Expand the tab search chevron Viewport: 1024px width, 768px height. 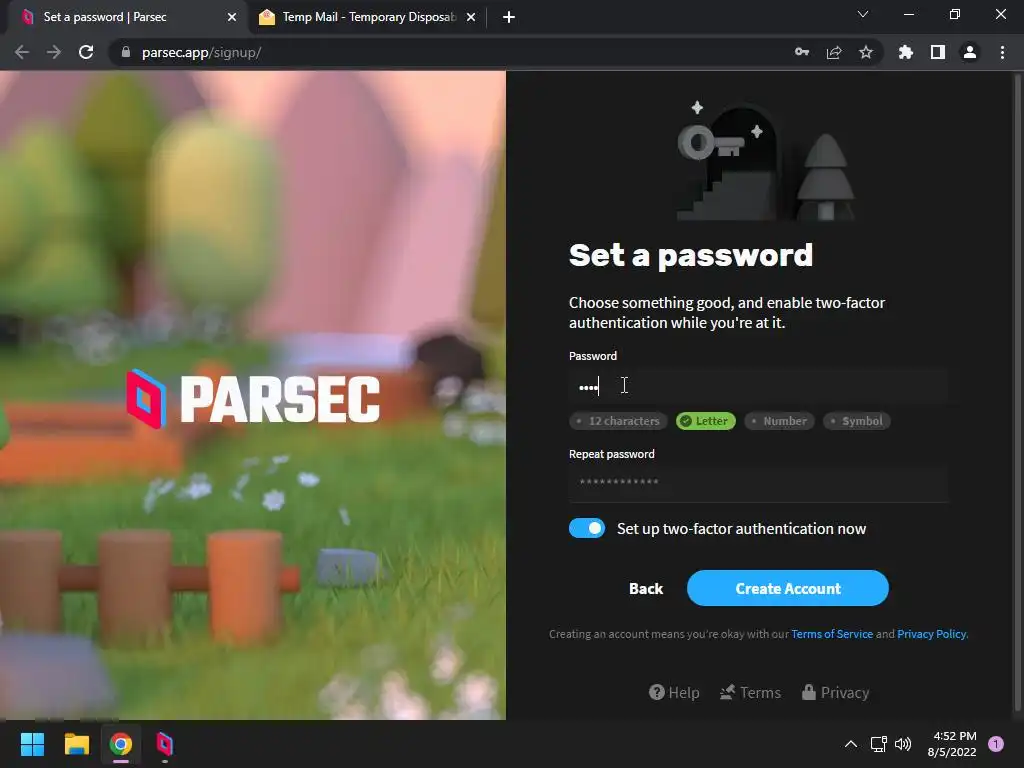pyautogui.click(x=863, y=14)
